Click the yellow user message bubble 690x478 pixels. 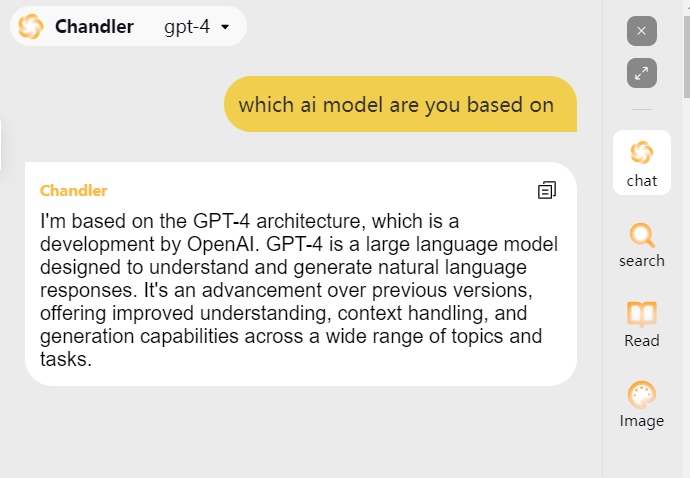400,104
